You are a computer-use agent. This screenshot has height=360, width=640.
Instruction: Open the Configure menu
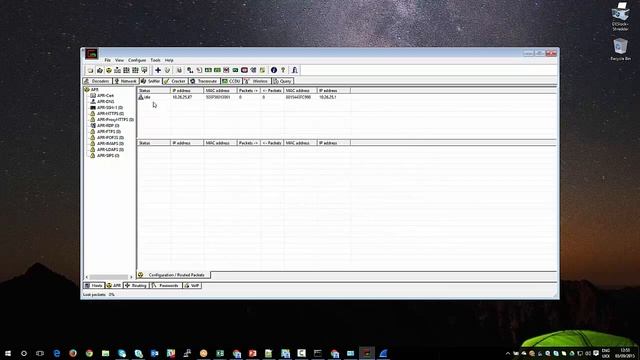coord(137,60)
